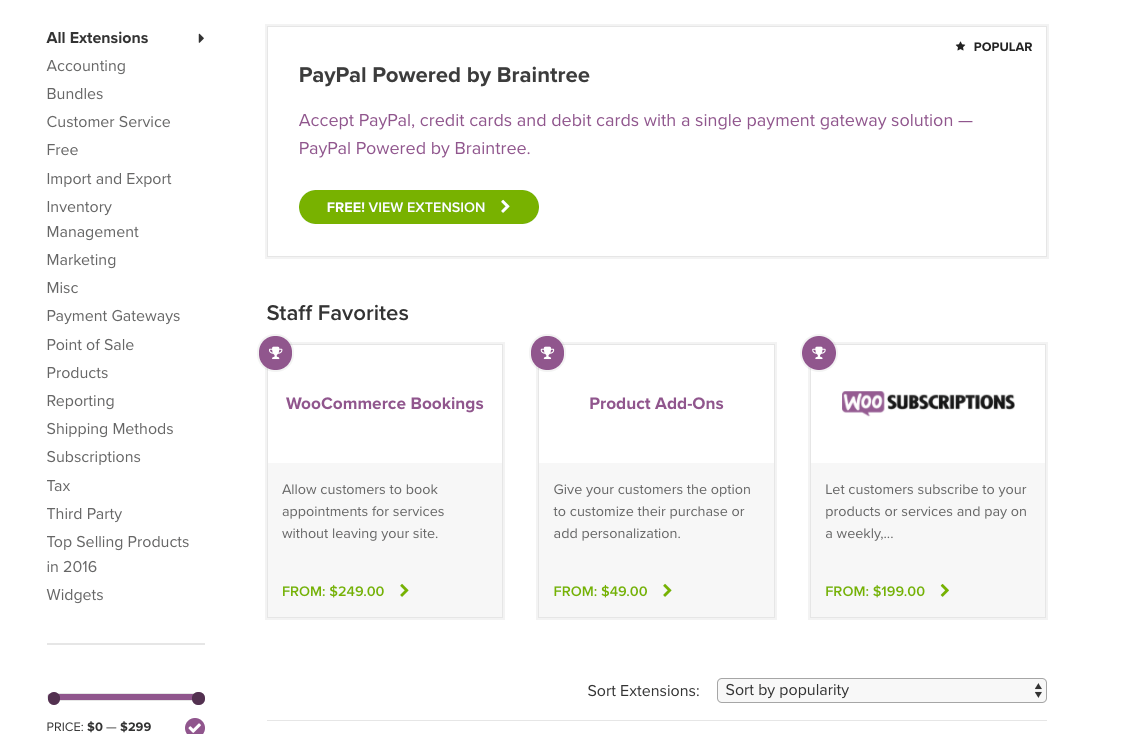Open WooCommerce Bookings extension
Image resolution: width=1130 pixels, height=734 pixels.
[385, 403]
